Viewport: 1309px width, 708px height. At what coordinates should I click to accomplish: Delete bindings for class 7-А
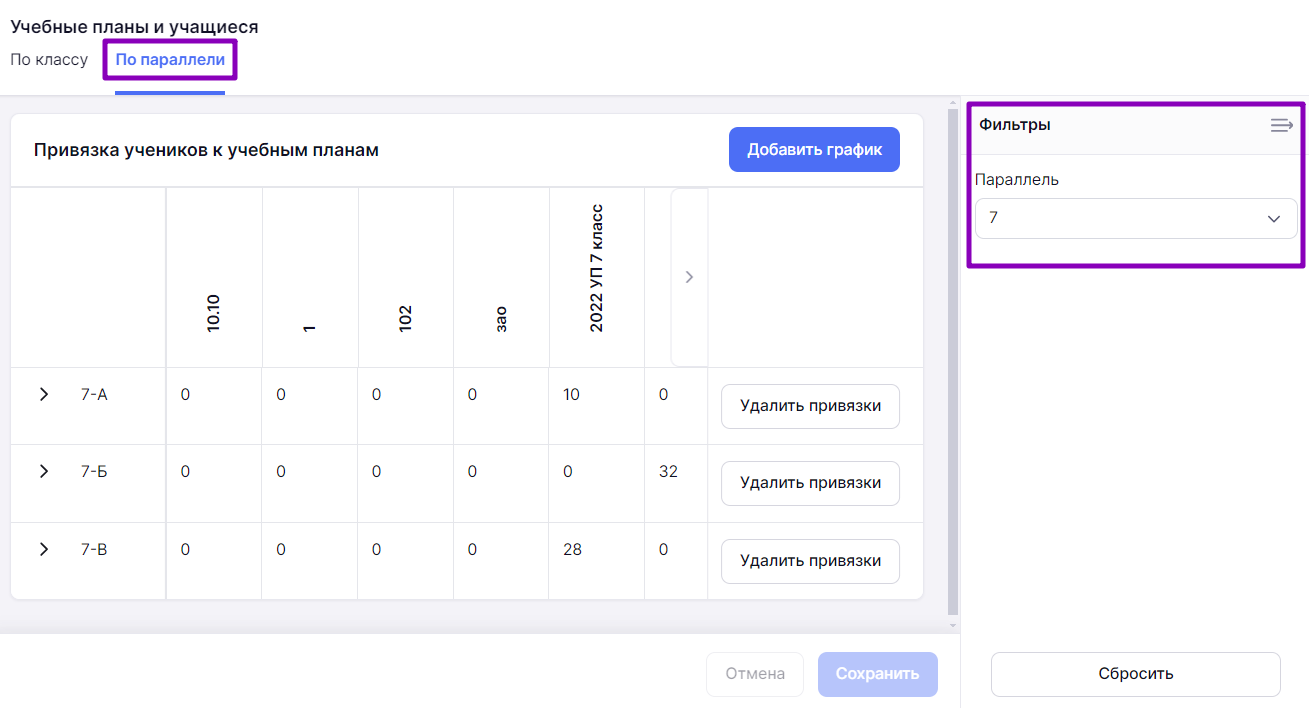[810, 406]
